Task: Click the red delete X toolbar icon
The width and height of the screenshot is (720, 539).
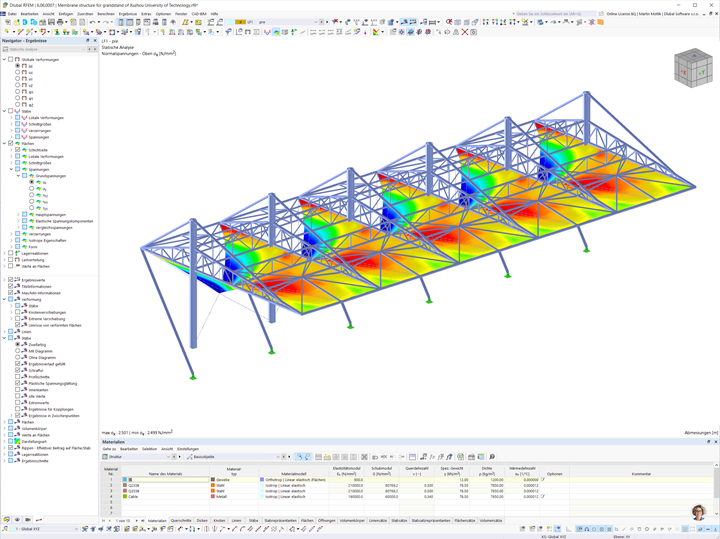Action: [x=465, y=32]
